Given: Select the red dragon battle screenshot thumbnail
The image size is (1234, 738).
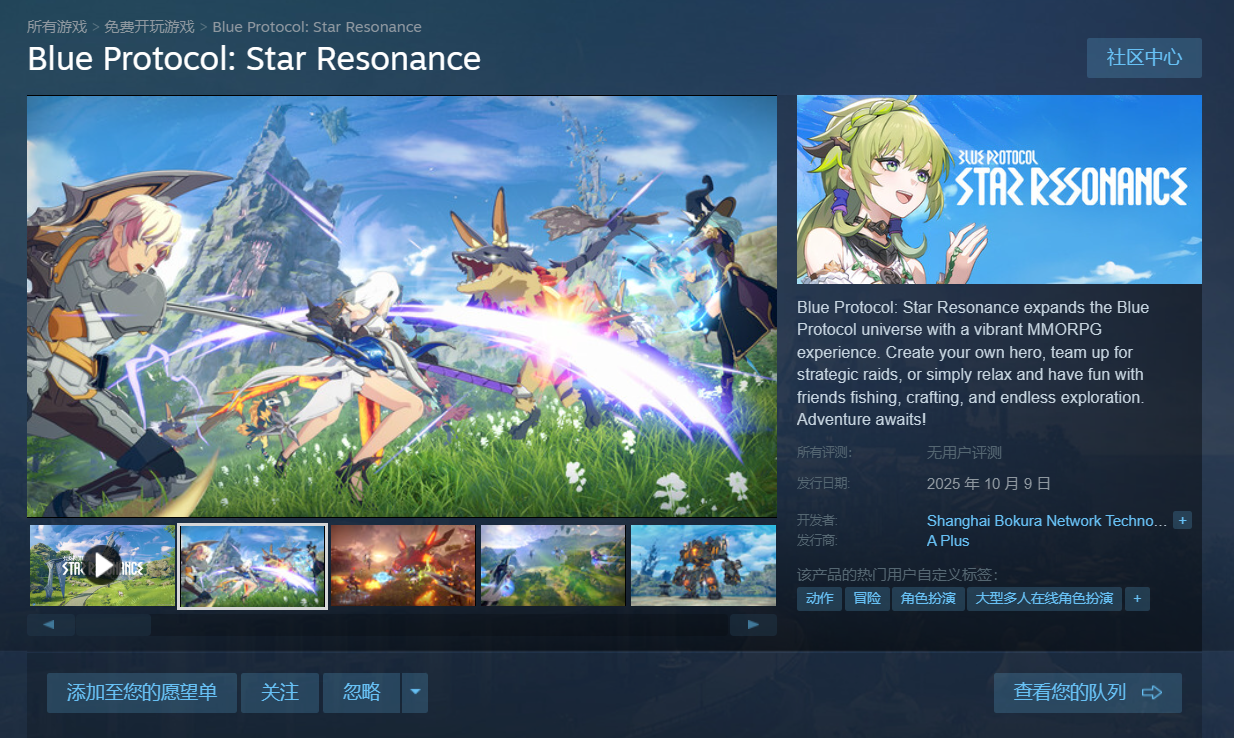Looking at the screenshot, I should [x=403, y=565].
